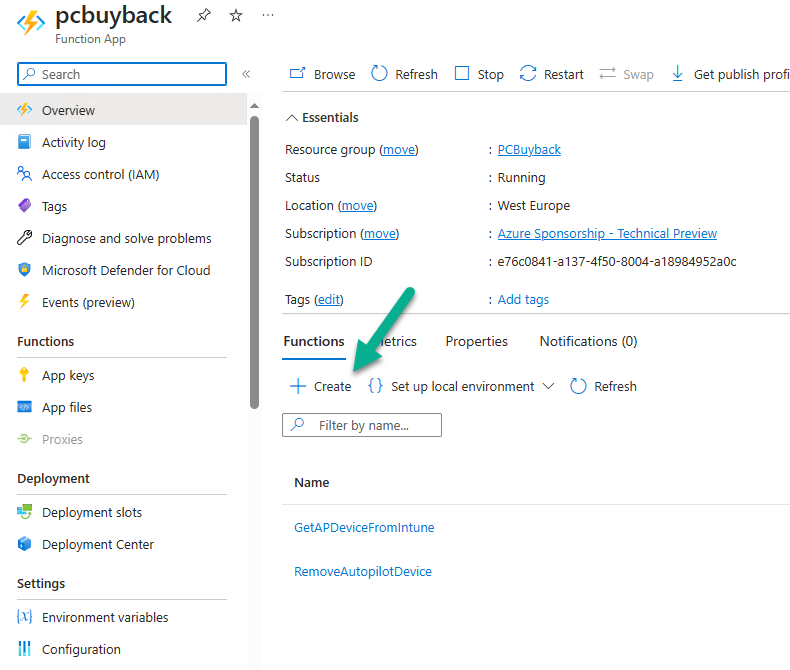The image size is (790, 670).
Task: Switch to the Functions tab
Action: tap(314, 342)
